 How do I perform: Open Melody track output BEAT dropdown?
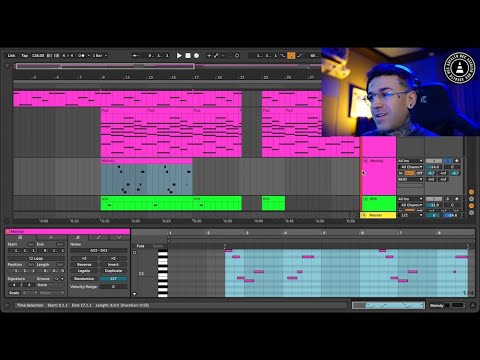click(410, 179)
